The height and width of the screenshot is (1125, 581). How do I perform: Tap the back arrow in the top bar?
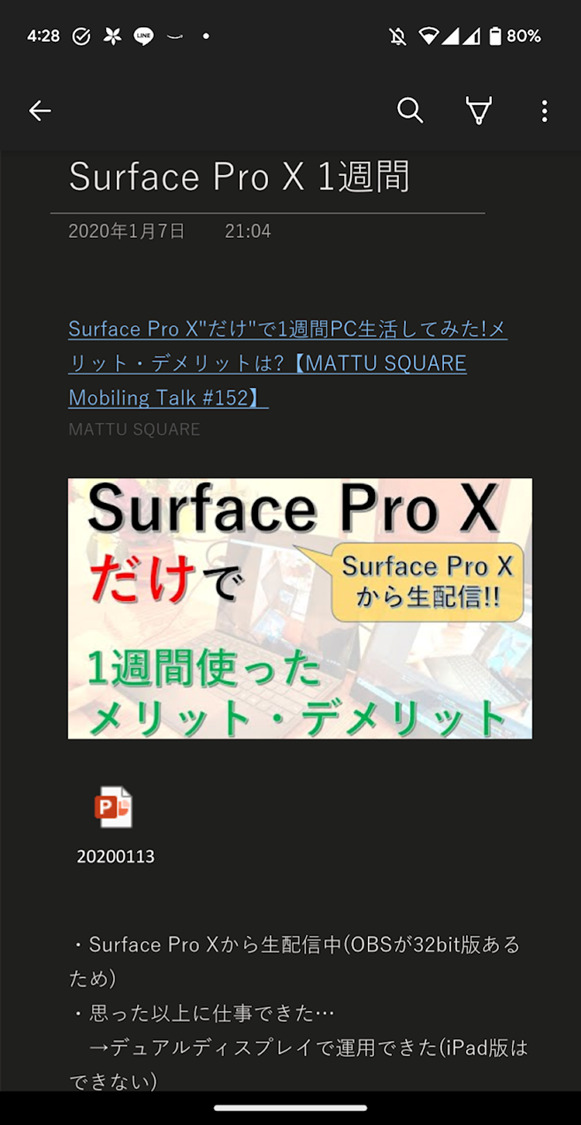click(40, 110)
